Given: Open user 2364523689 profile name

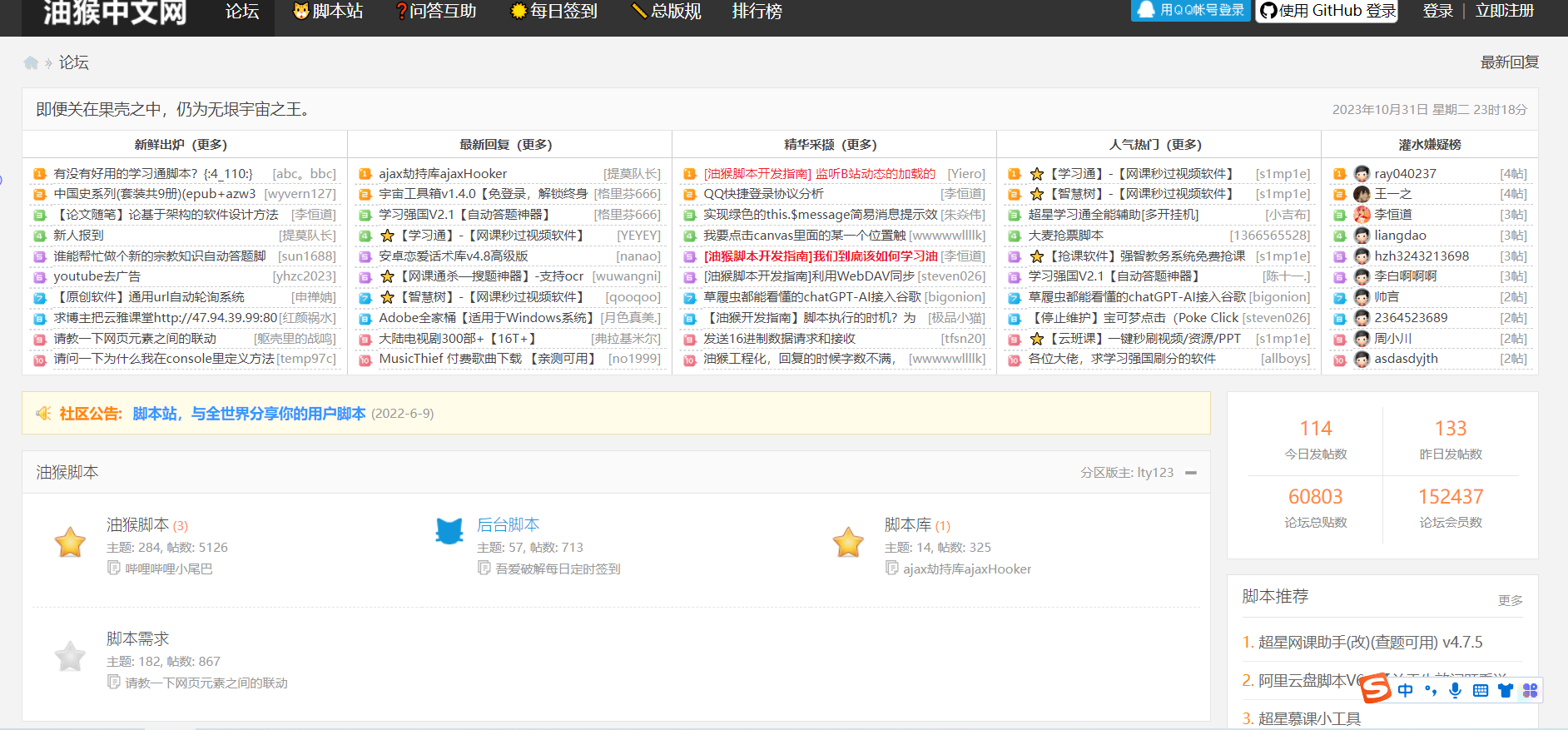Looking at the screenshot, I should [1411, 318].
